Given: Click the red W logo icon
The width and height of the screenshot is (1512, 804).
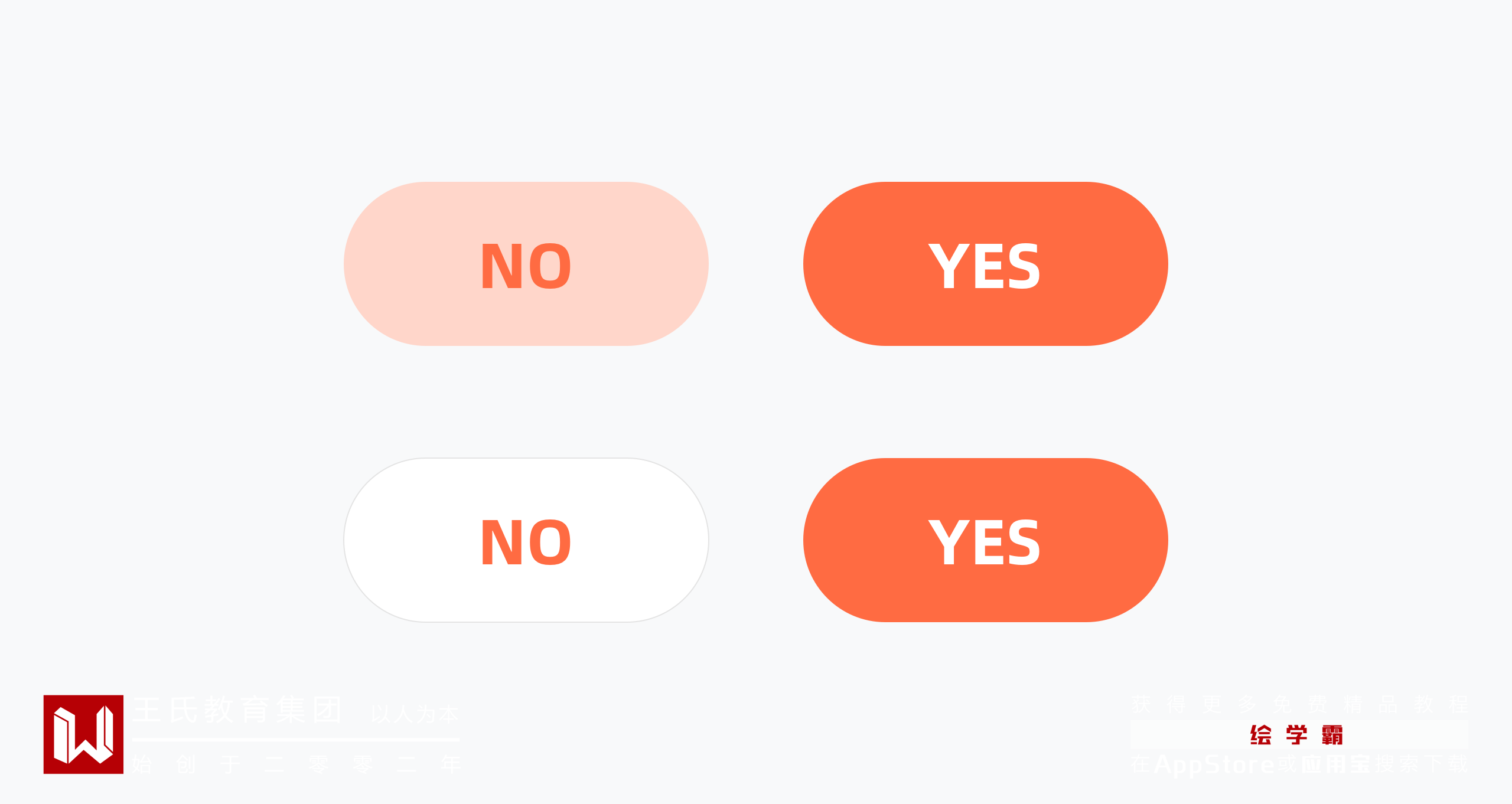Looking at the screenshot, I should pyautogui.click(x=83, y=734).
